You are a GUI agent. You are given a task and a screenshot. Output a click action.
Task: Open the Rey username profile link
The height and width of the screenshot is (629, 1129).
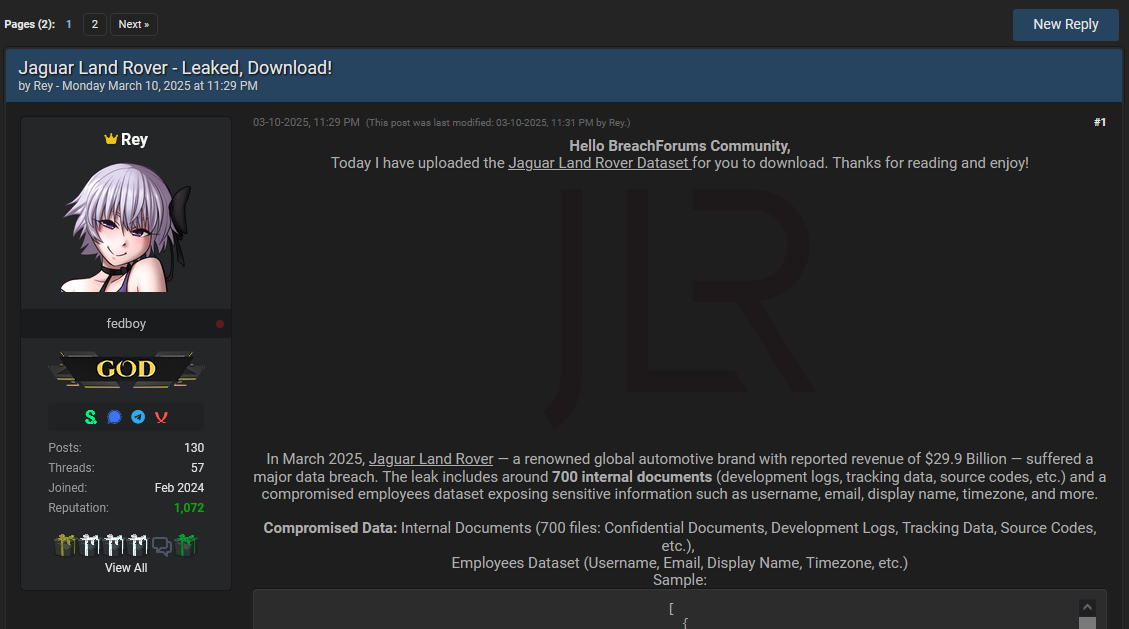(134, 139)
